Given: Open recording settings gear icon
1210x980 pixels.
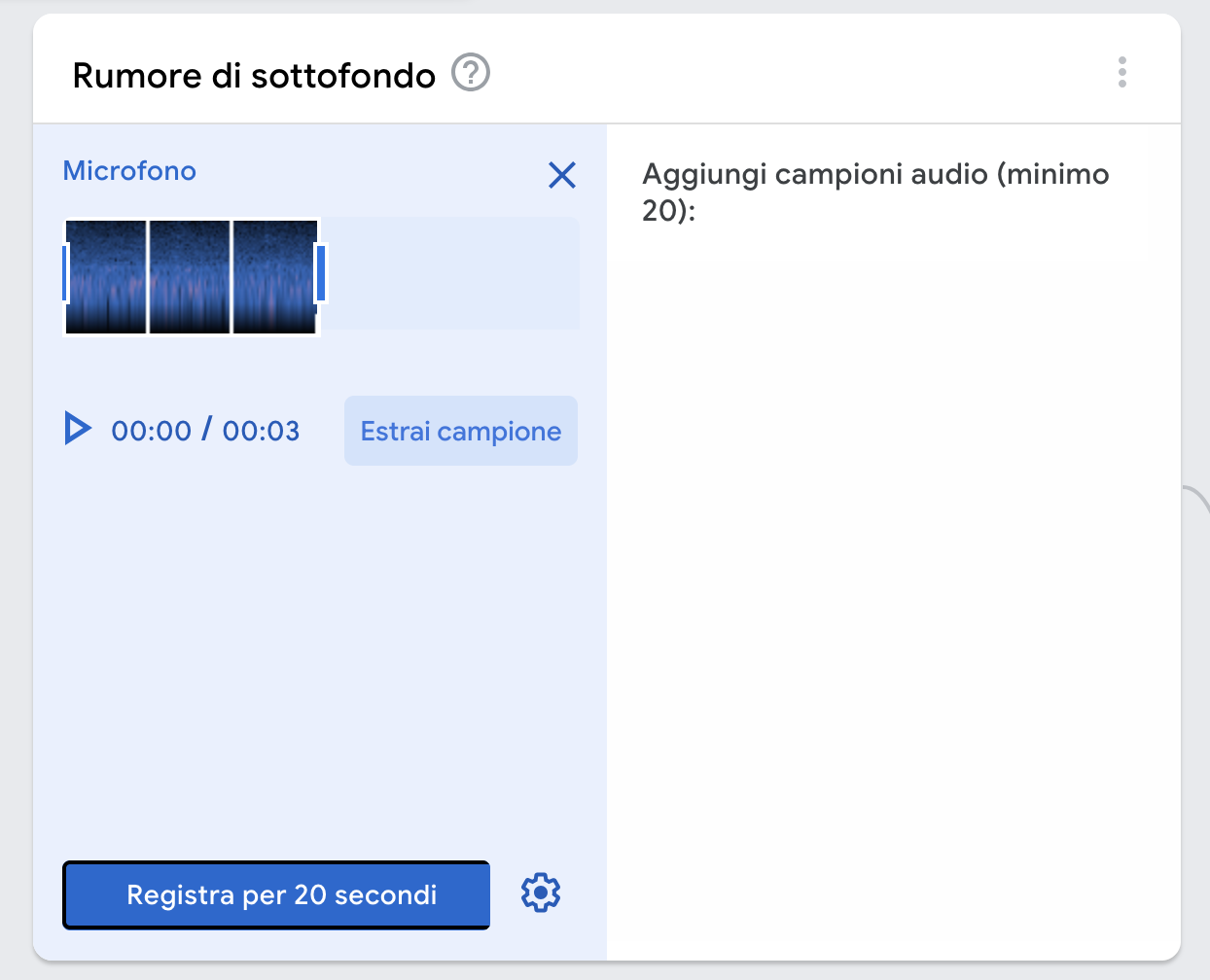Looking at the screenshot, I should (x=541, y=892).
